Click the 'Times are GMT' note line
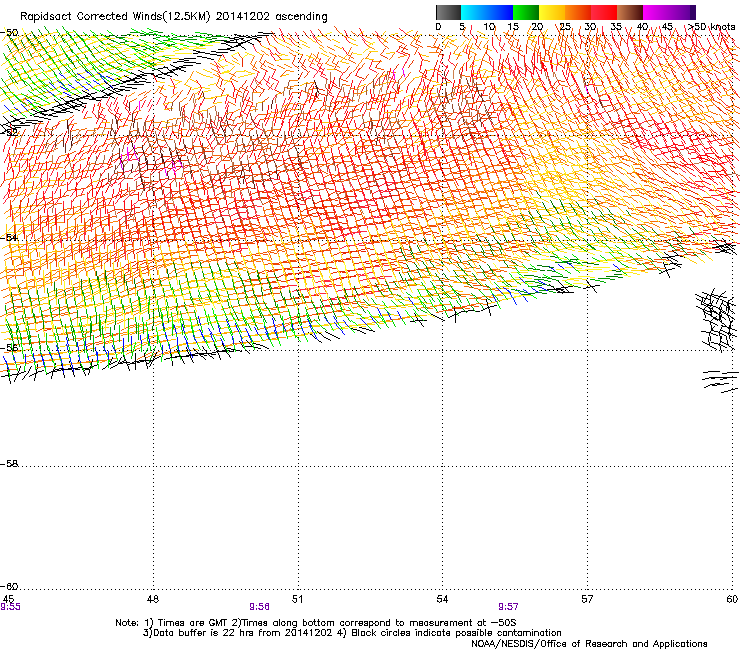This screenshot has height=650, width=740. click(316, 623)
